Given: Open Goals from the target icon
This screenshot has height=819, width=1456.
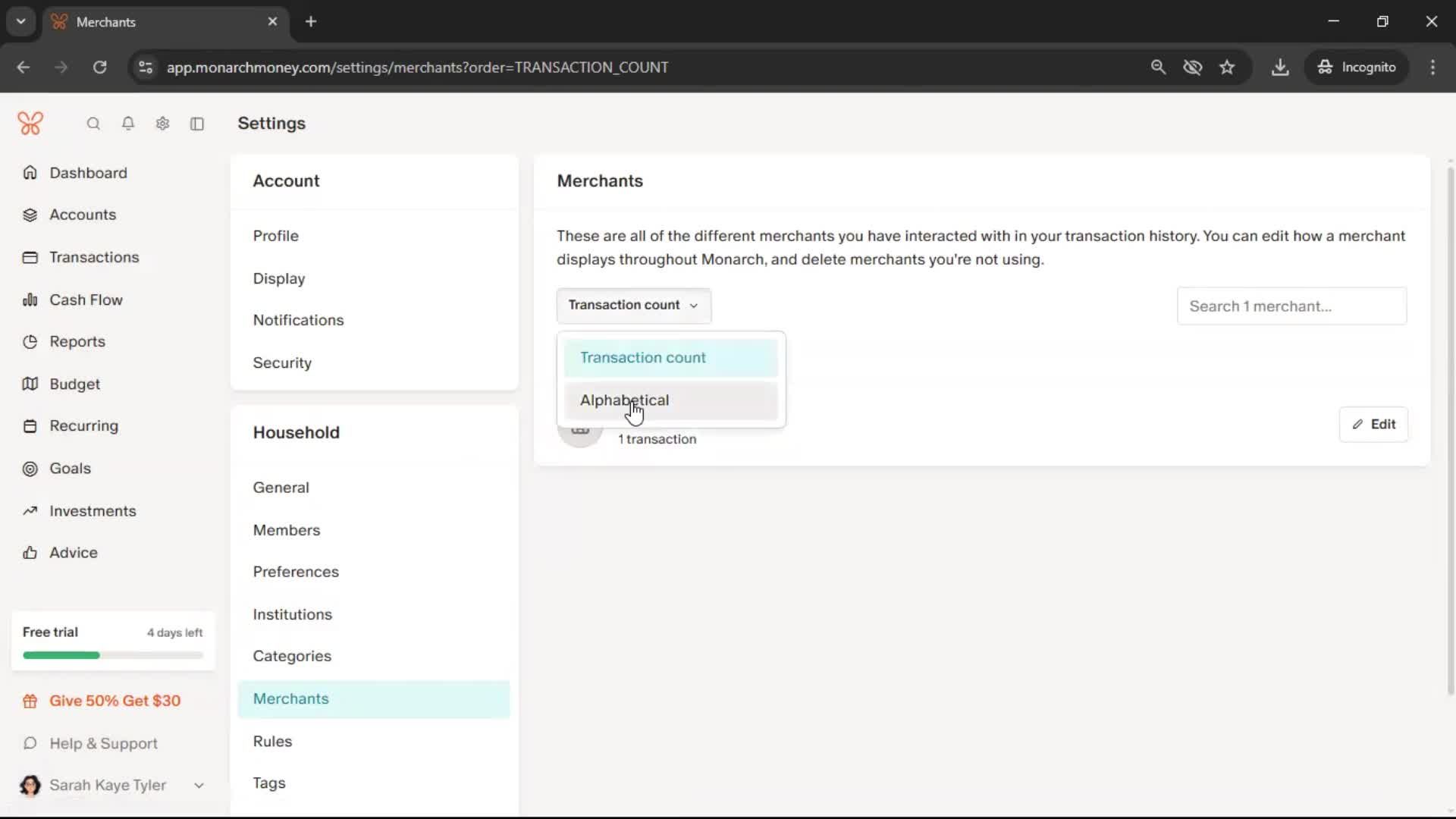Looking at the screenshot, I should 30,469.
